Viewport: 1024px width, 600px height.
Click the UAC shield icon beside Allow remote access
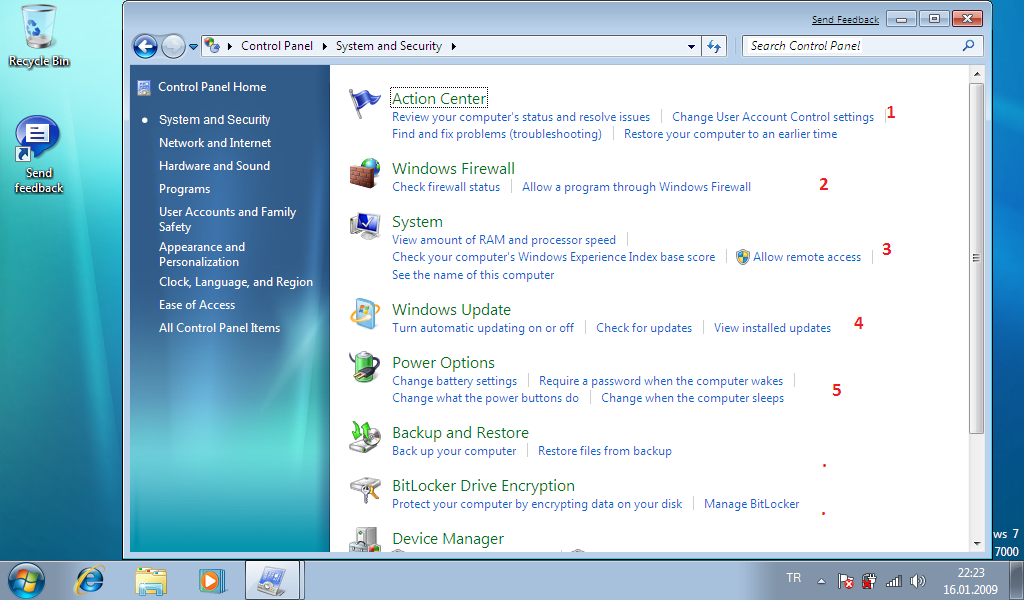[x=743, y=257]
